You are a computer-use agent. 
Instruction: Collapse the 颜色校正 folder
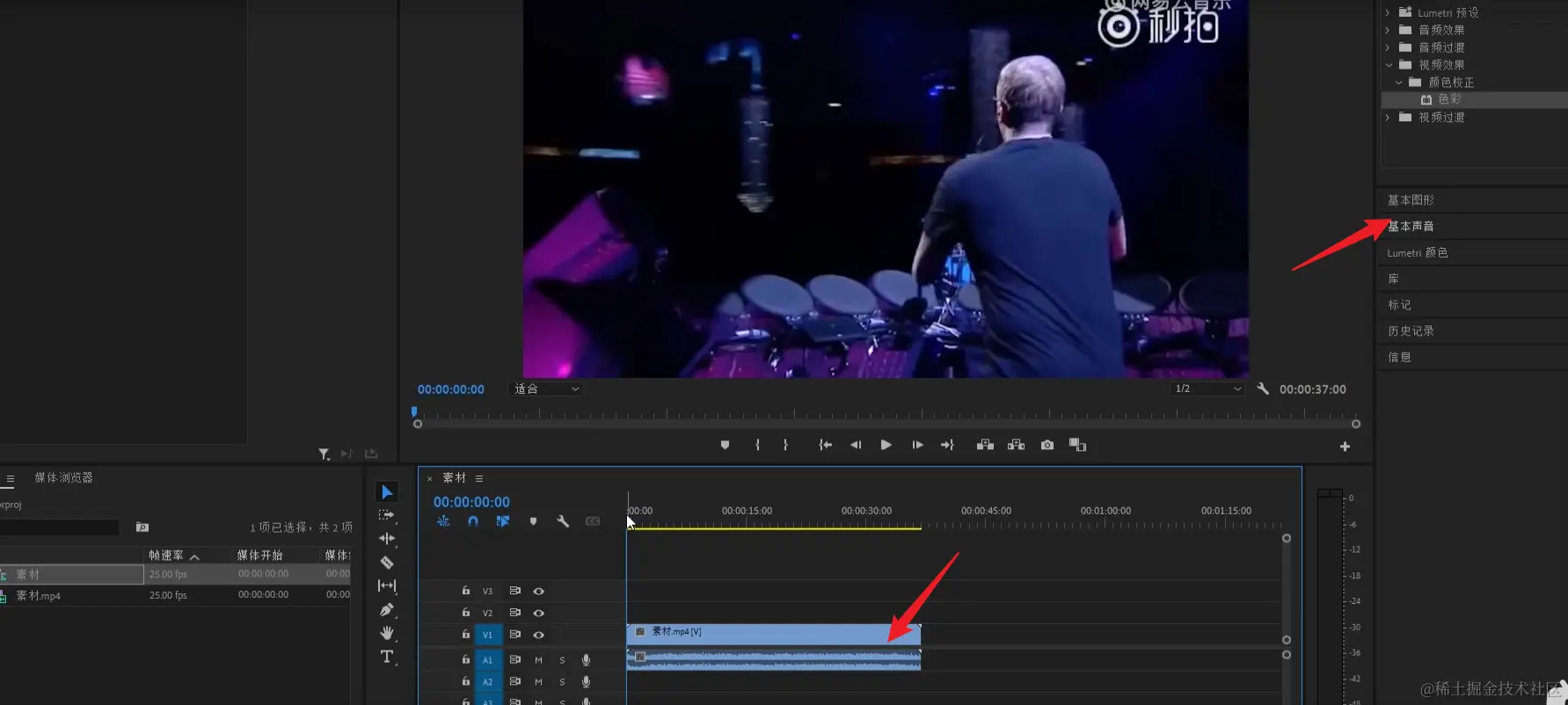pyautogui.click(x=1399, y=83)
